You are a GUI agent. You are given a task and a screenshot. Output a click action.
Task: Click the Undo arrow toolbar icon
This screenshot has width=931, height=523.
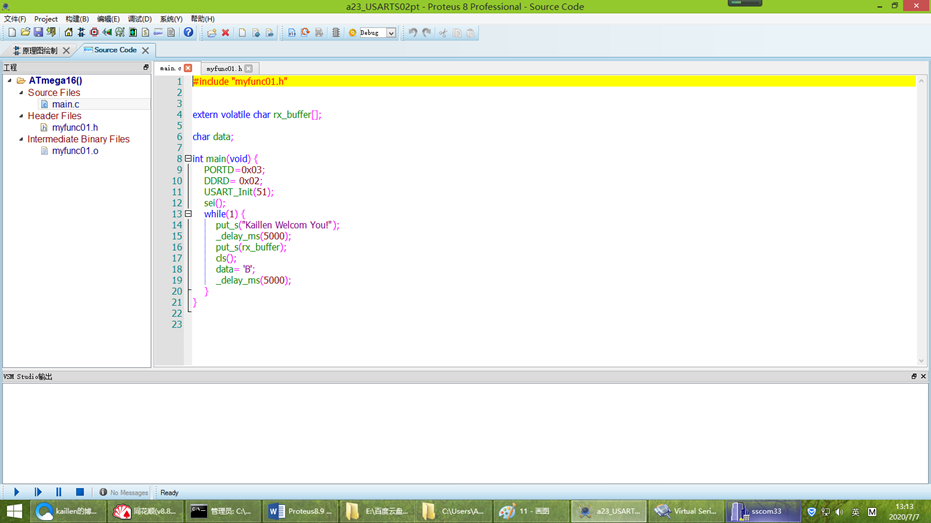413,33
